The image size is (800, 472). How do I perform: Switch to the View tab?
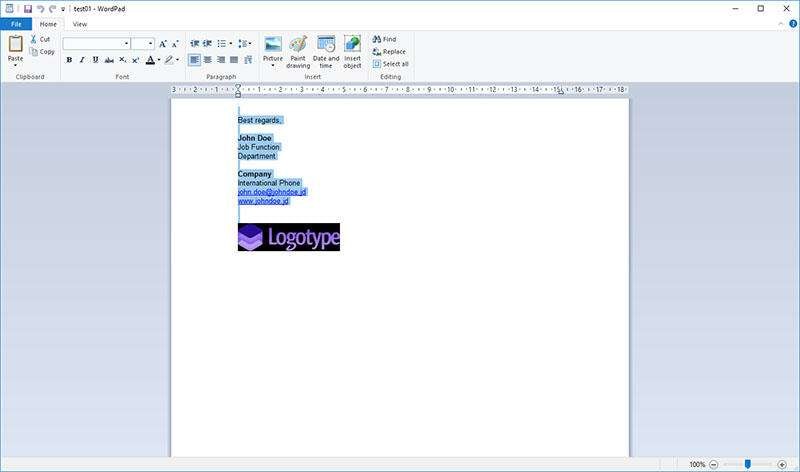click(x=80, y=24)
